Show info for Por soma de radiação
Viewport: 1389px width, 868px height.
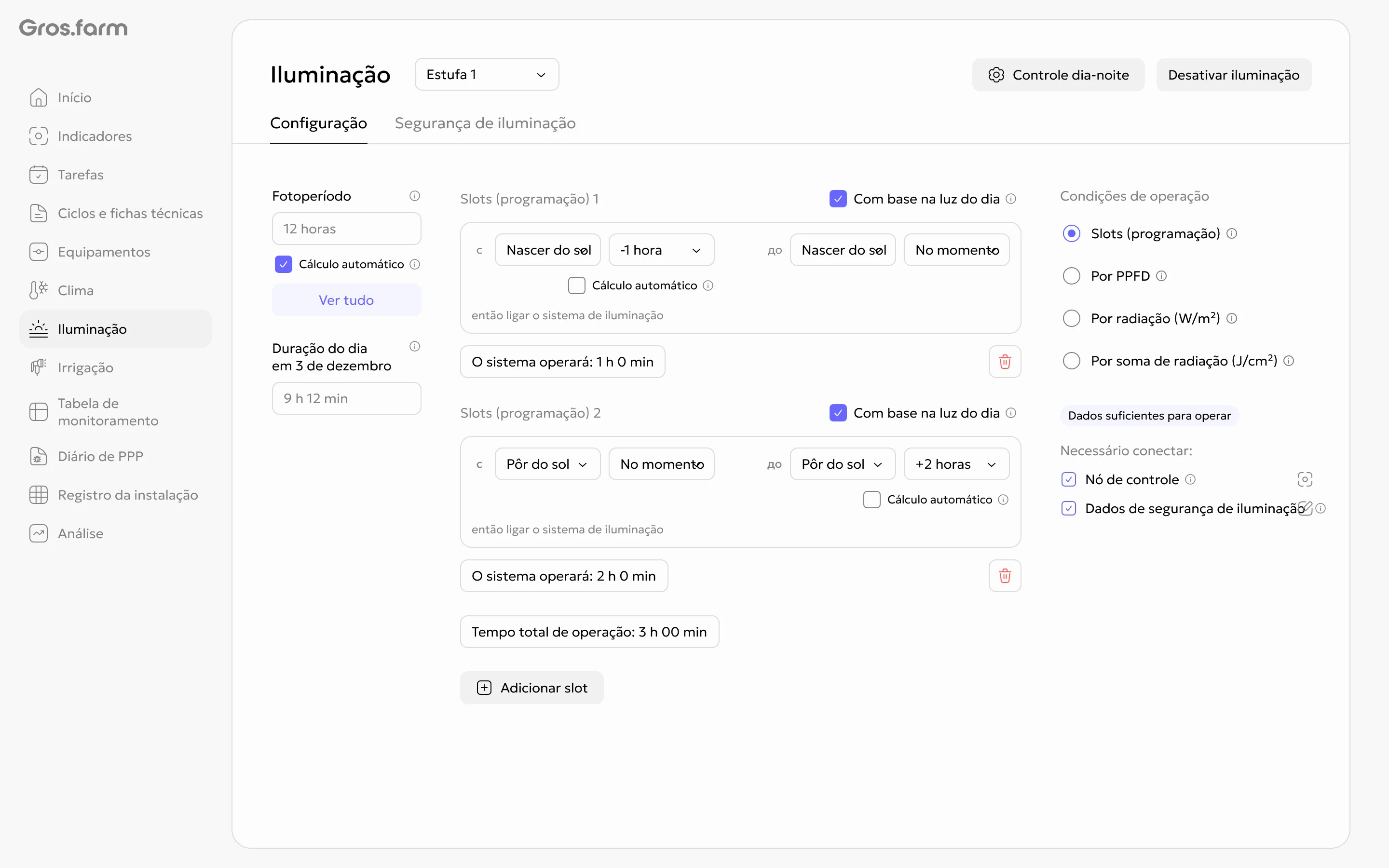(1289, 361)
